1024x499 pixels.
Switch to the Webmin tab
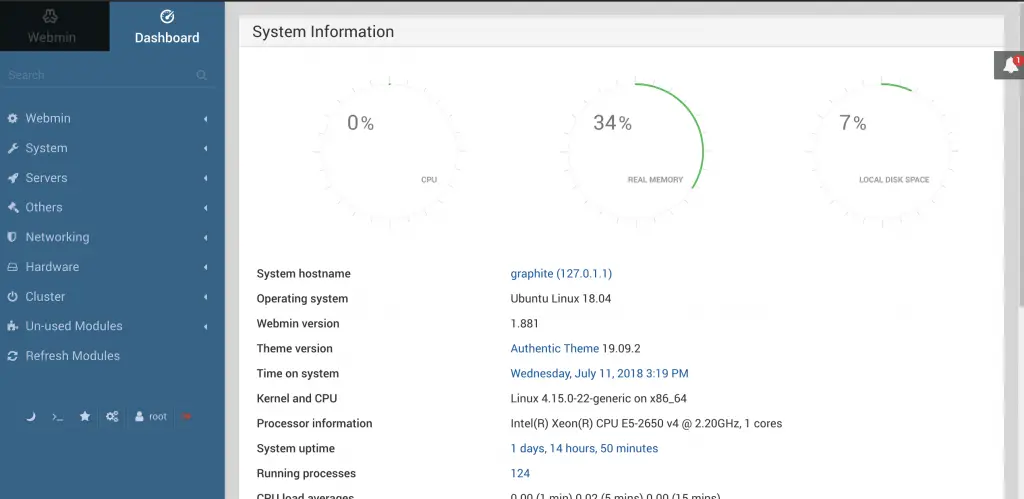51,27
